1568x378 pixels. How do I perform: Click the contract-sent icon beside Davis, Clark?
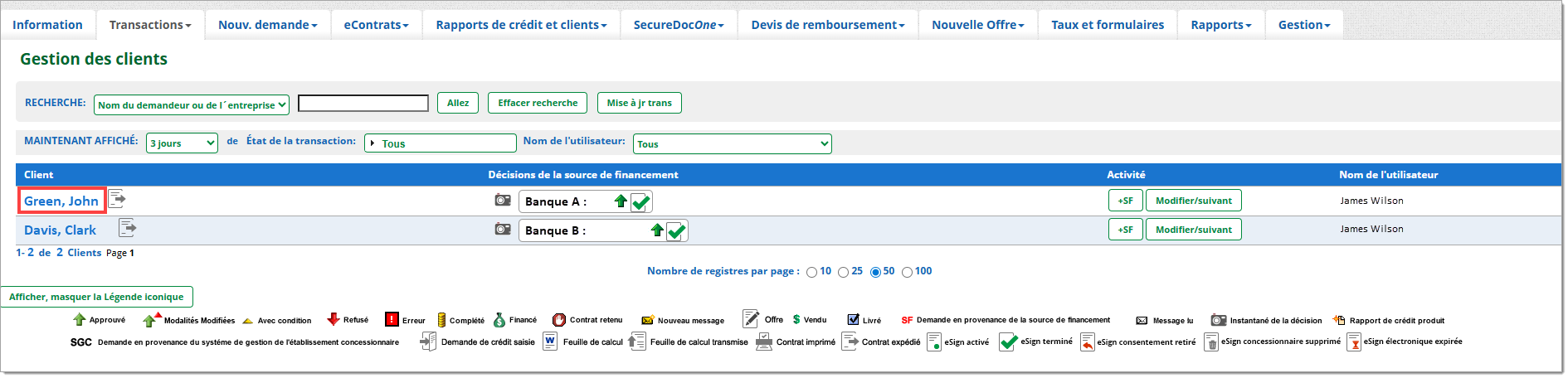tap(127, 228)
